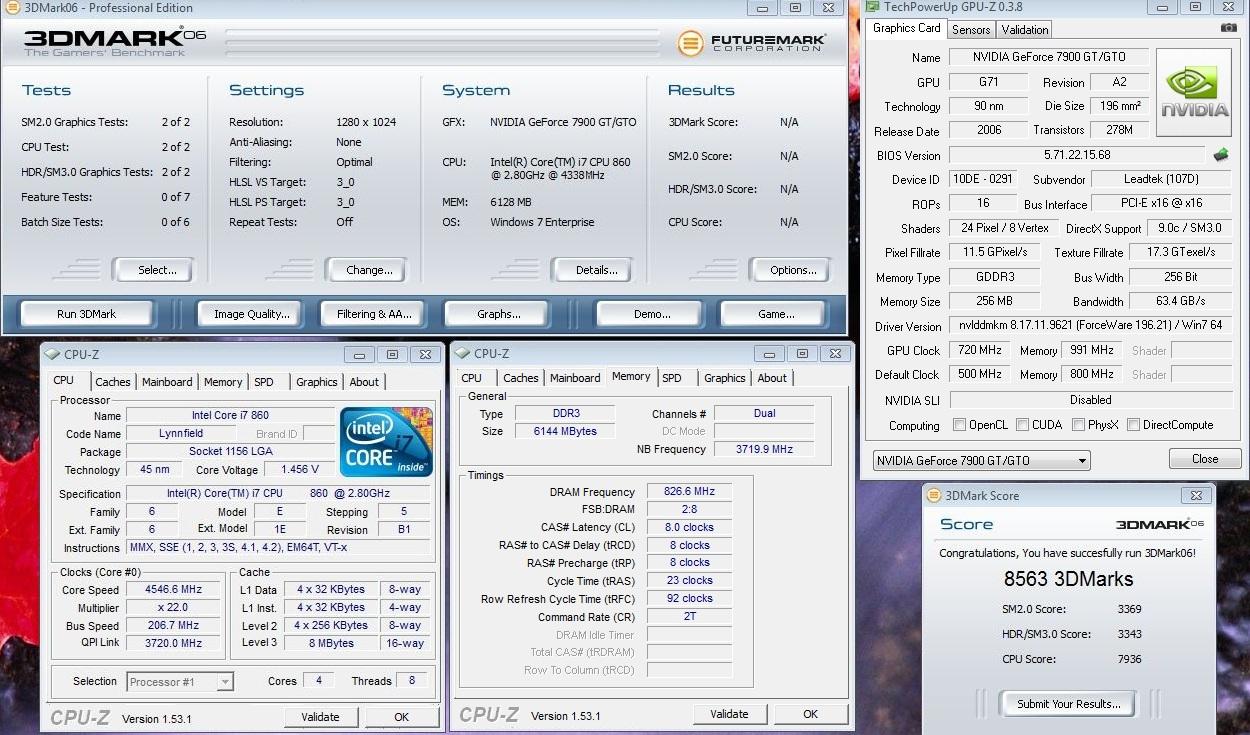Click the NVIDIA logo in GPU-Z
The height and width of the screenshot is (735, 1250).
(1193, 93)
